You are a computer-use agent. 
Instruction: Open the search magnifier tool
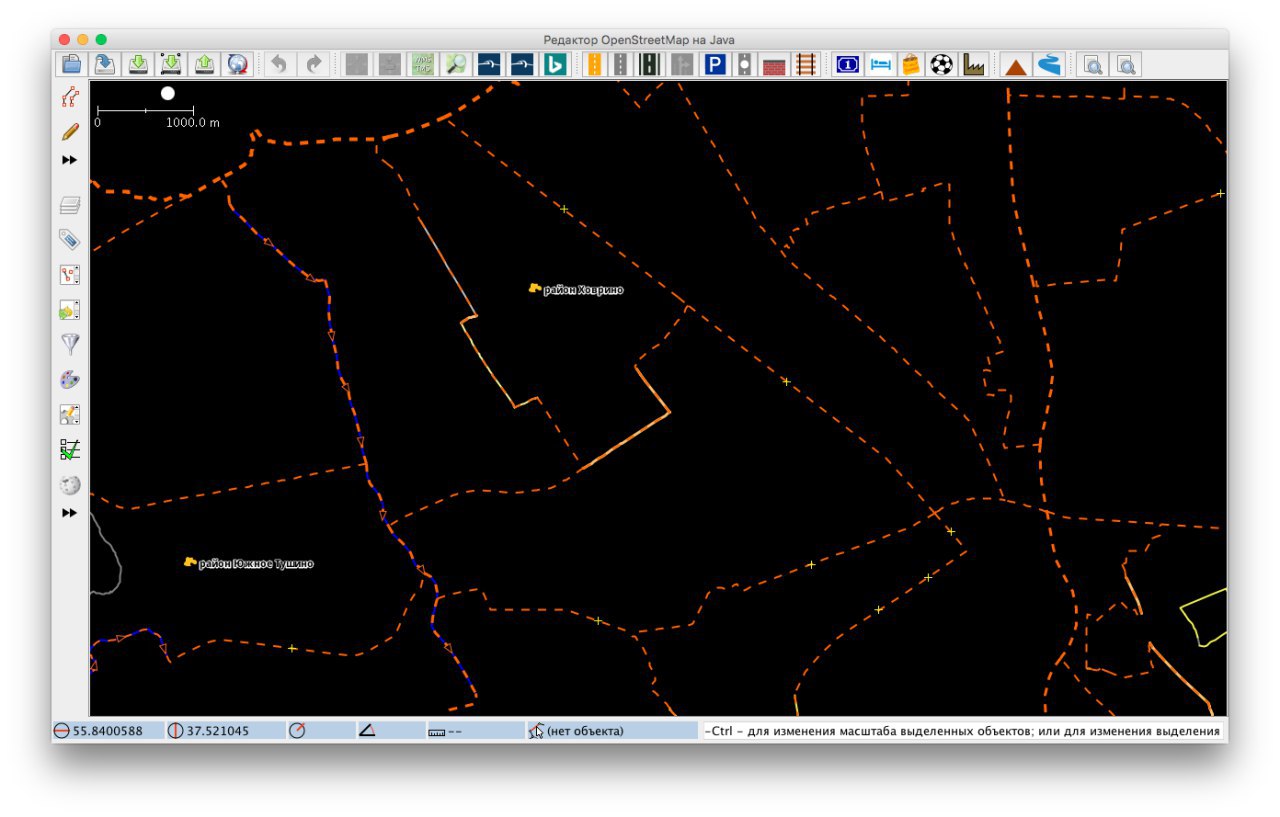456,65
